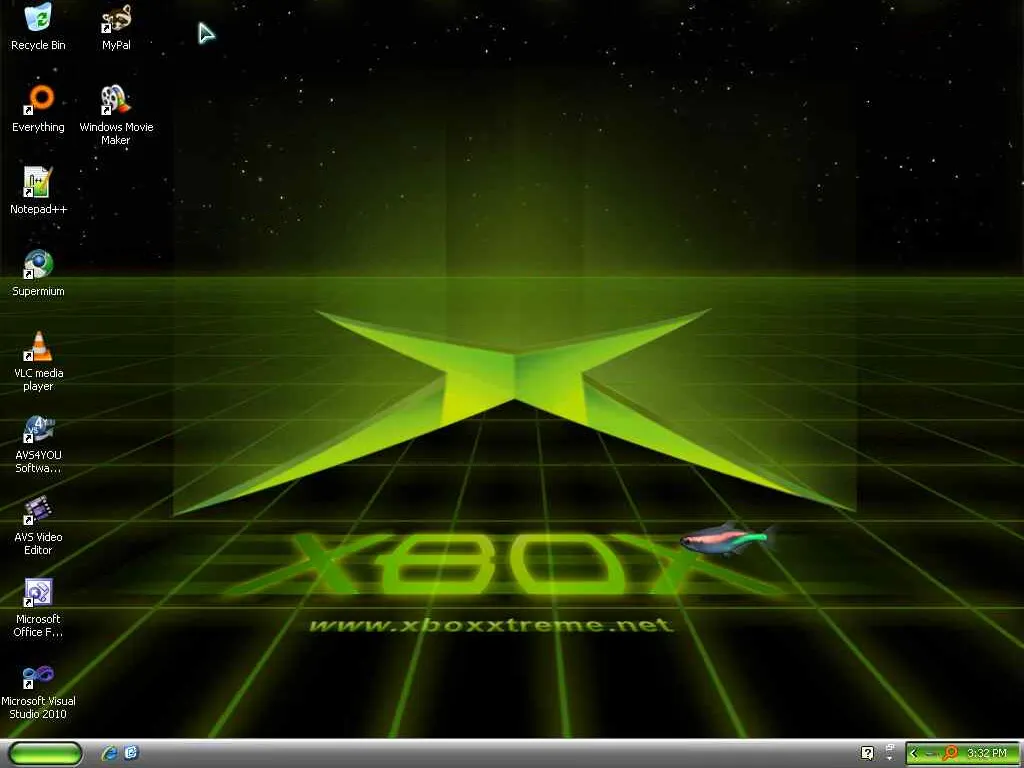Select the AVS Video Editor shortcut
1024x768 pixels.
point(38,526)
